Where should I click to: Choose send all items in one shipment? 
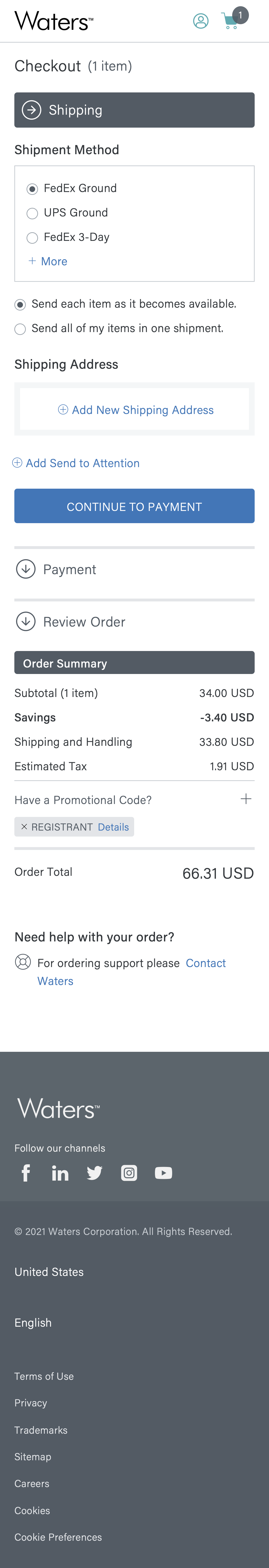click(20, 329)
